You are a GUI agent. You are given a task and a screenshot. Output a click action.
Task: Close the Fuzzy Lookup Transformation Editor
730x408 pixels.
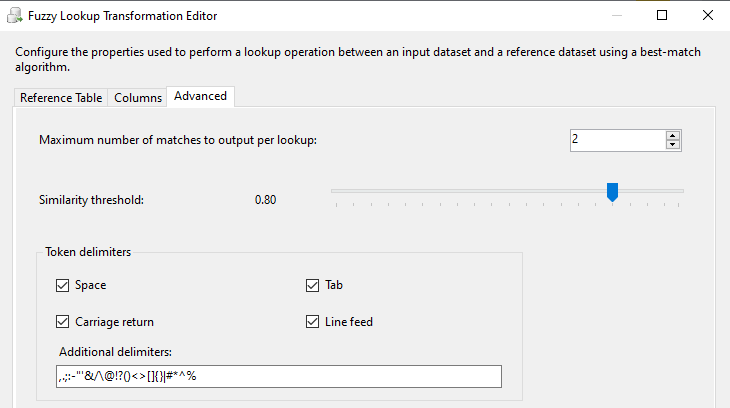[707, 16]
